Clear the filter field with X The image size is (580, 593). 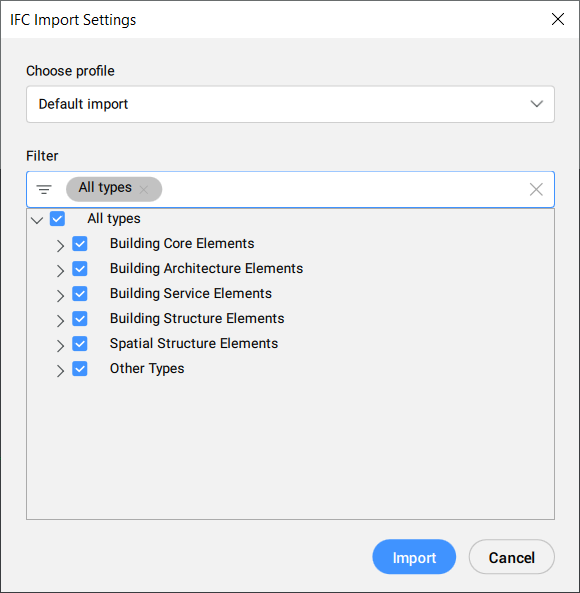[x=536, y=189]
